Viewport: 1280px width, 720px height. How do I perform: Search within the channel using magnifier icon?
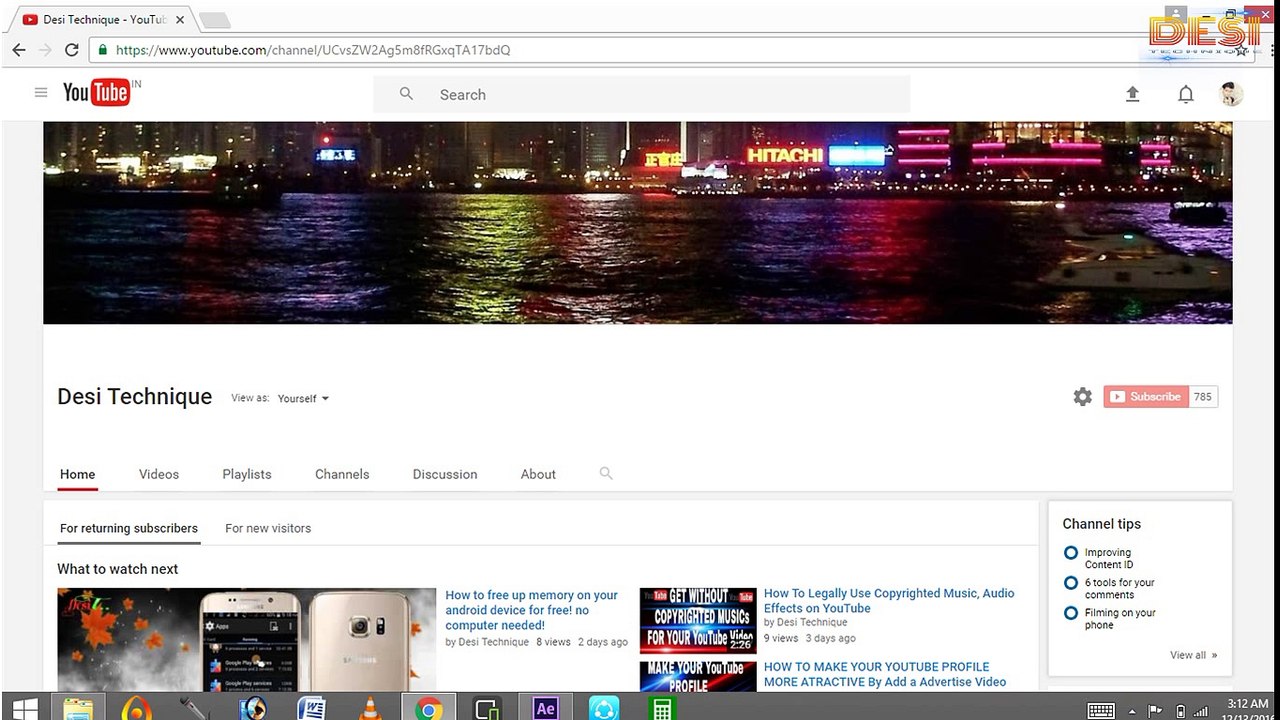click(x=606, y=474)
